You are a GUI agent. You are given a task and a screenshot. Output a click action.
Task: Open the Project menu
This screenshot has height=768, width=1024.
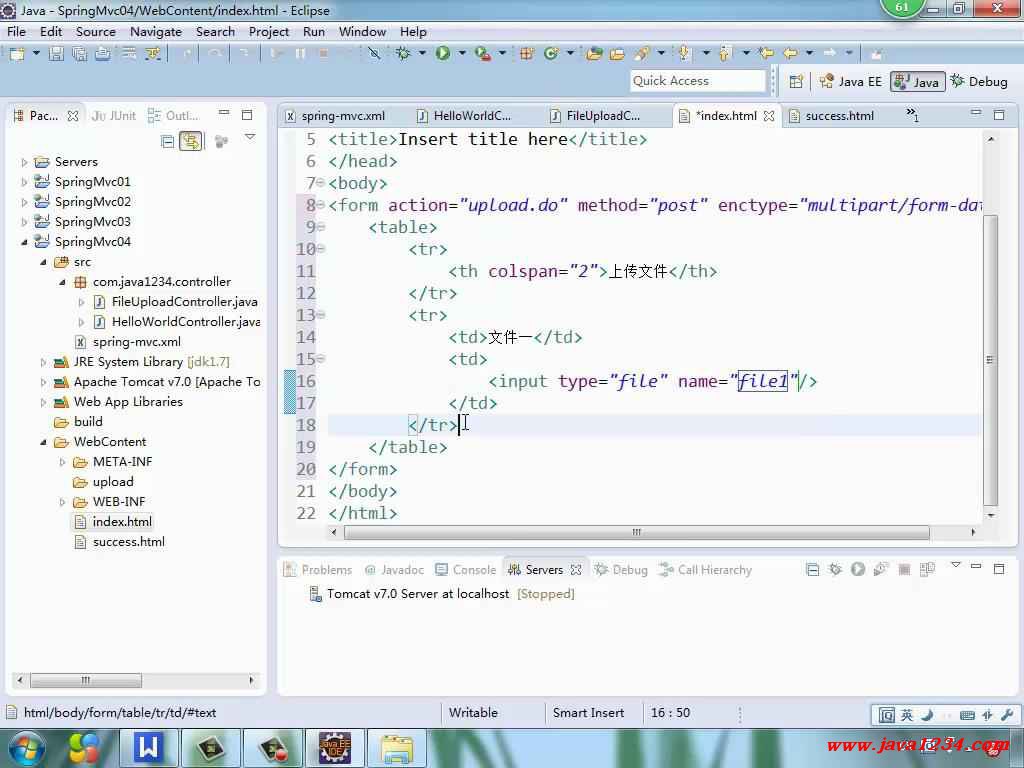coord(268,31)
